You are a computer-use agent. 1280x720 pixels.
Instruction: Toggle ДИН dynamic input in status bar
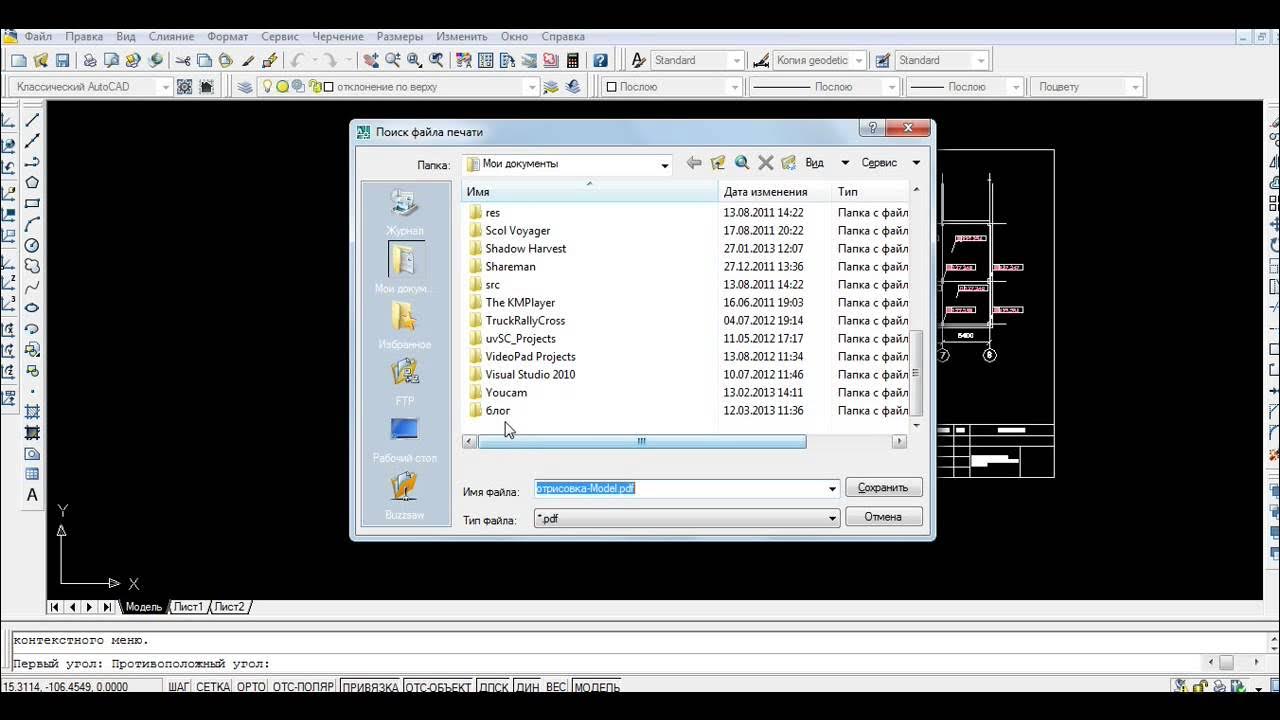[527, 687]
